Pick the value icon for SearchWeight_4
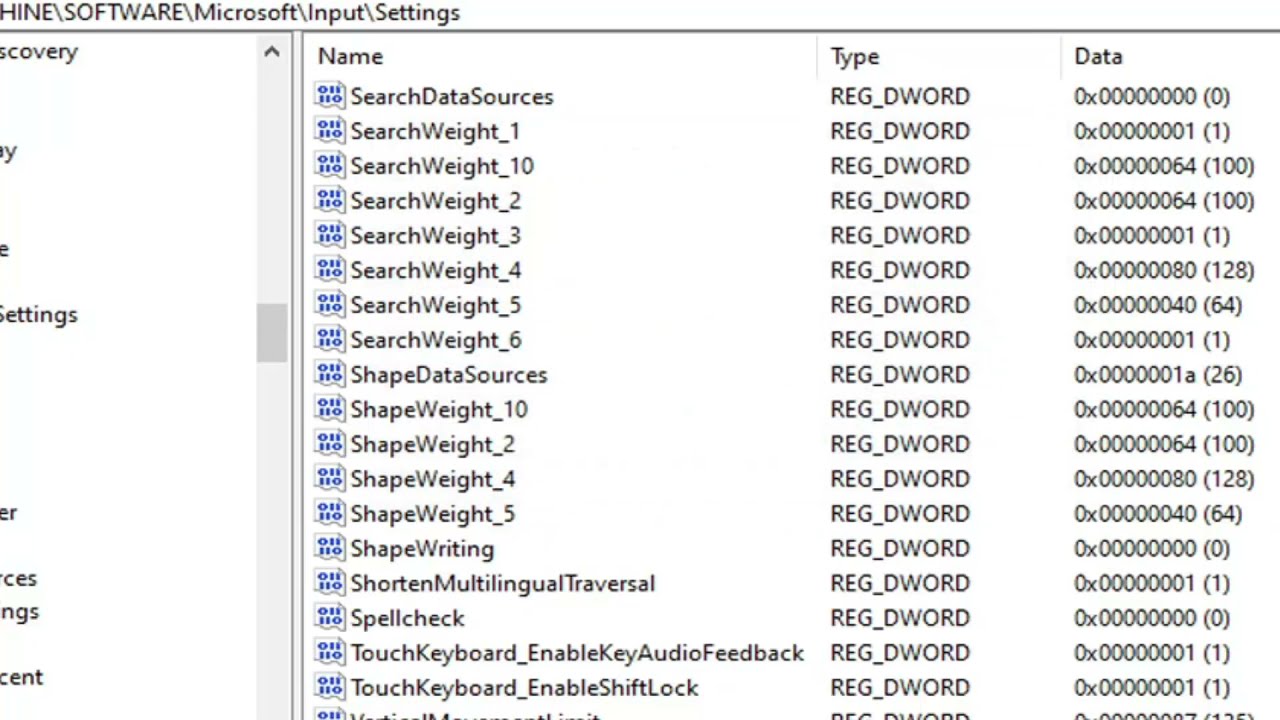Image resolution: width=1280 pixels, height=720 pixels. (329, 270)
